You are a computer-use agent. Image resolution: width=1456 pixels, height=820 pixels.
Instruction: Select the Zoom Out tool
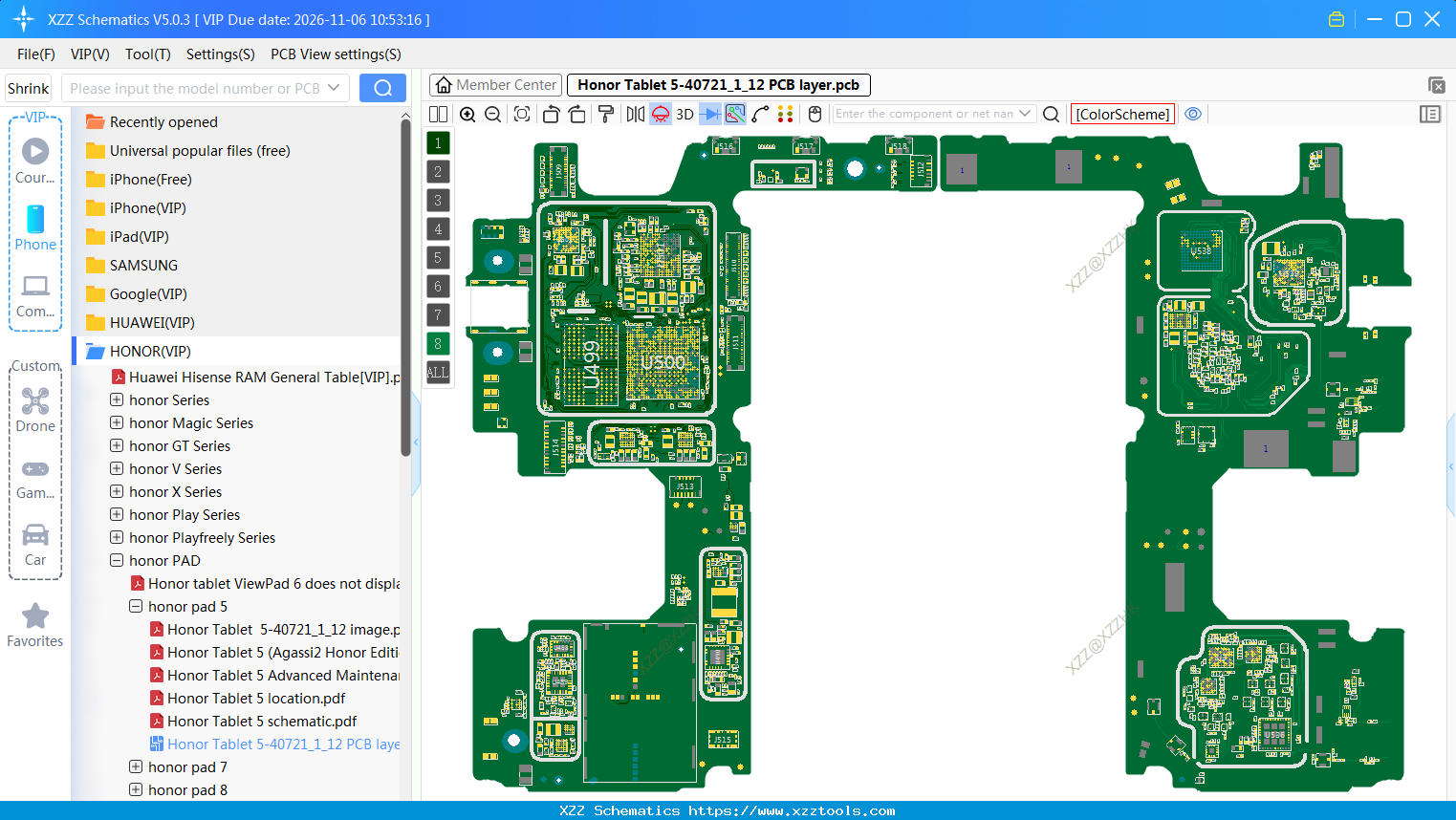pos(492,114)
